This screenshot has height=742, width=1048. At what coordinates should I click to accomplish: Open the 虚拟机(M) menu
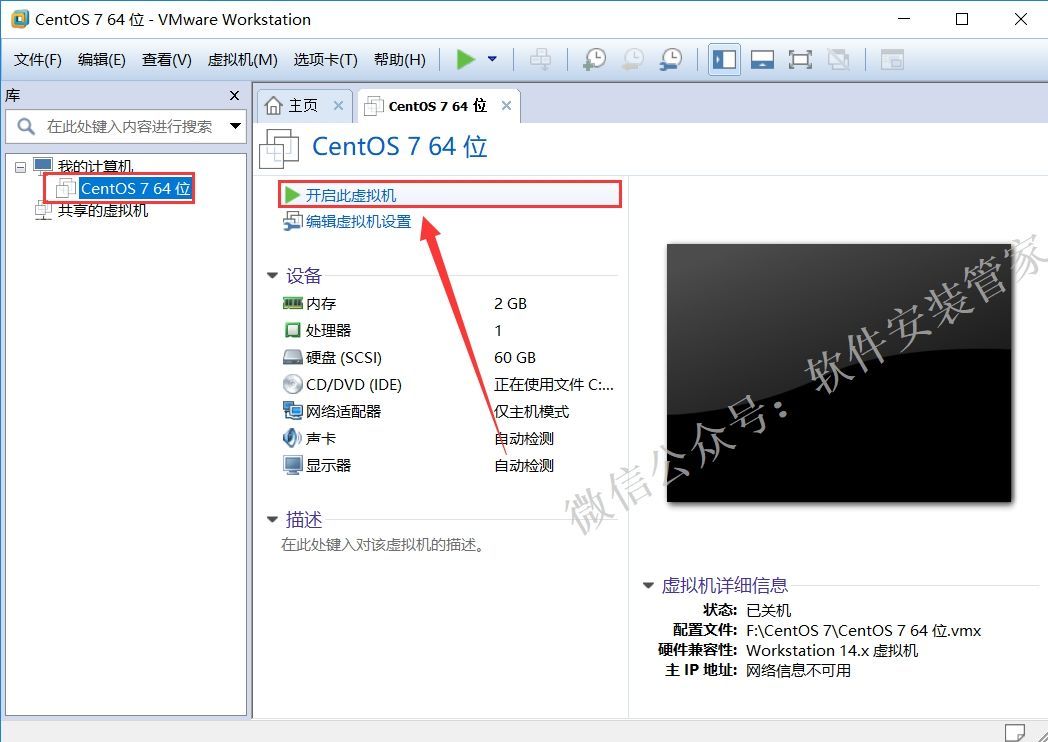pos(242,60)
